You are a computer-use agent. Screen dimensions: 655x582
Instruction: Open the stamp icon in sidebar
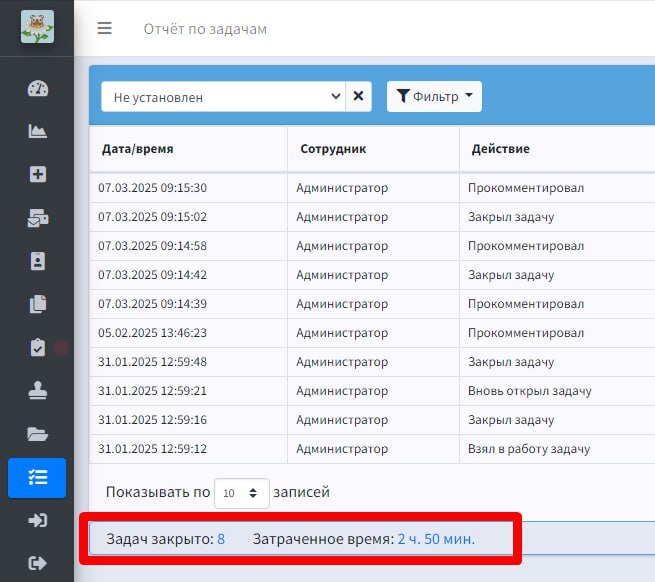tap(38, 391)
